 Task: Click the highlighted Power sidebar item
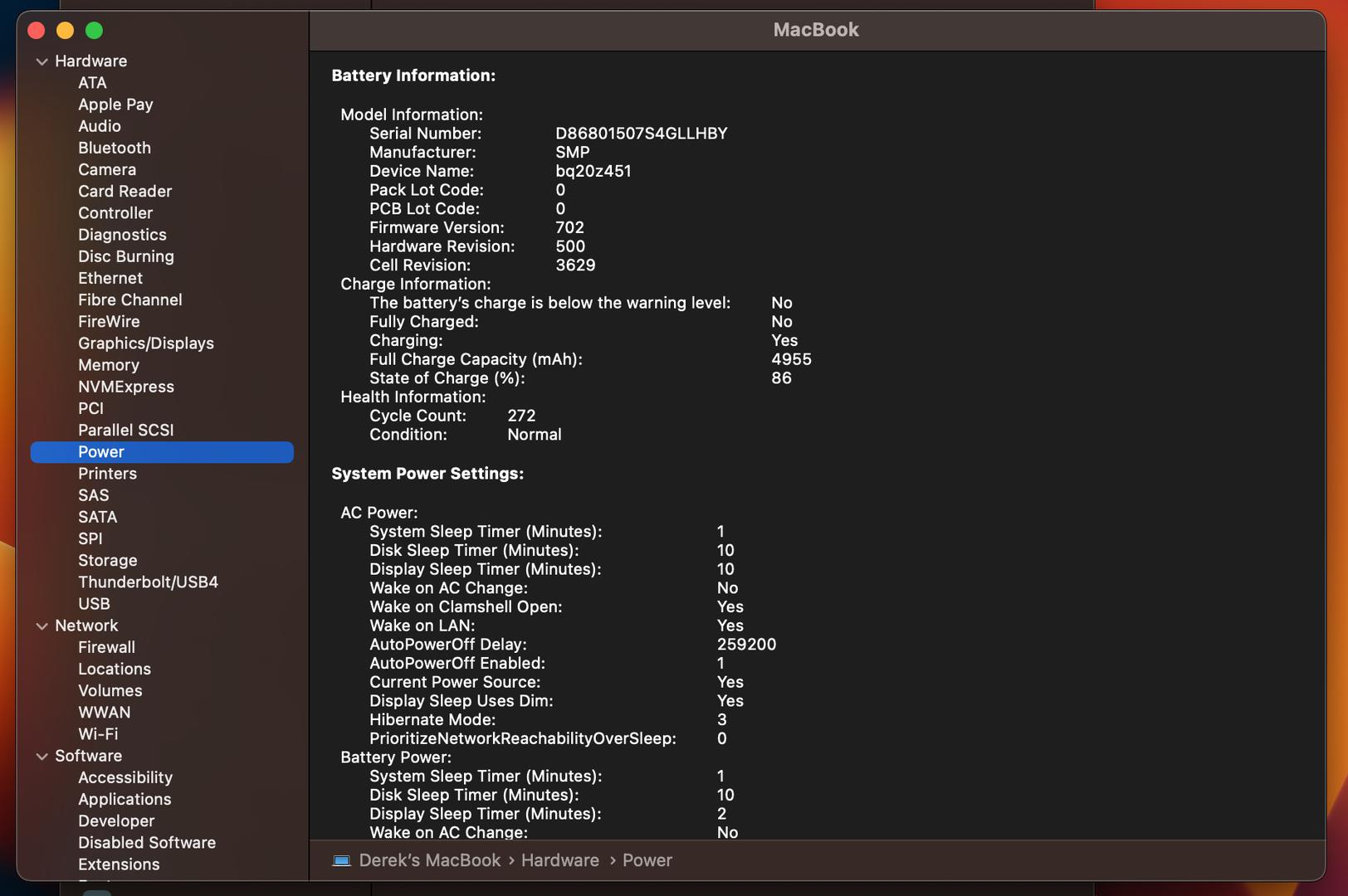click(x=162, y=452)
